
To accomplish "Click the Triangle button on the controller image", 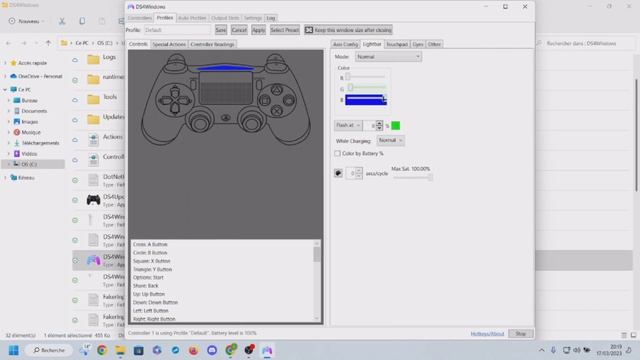I will (x=277, y=90).
